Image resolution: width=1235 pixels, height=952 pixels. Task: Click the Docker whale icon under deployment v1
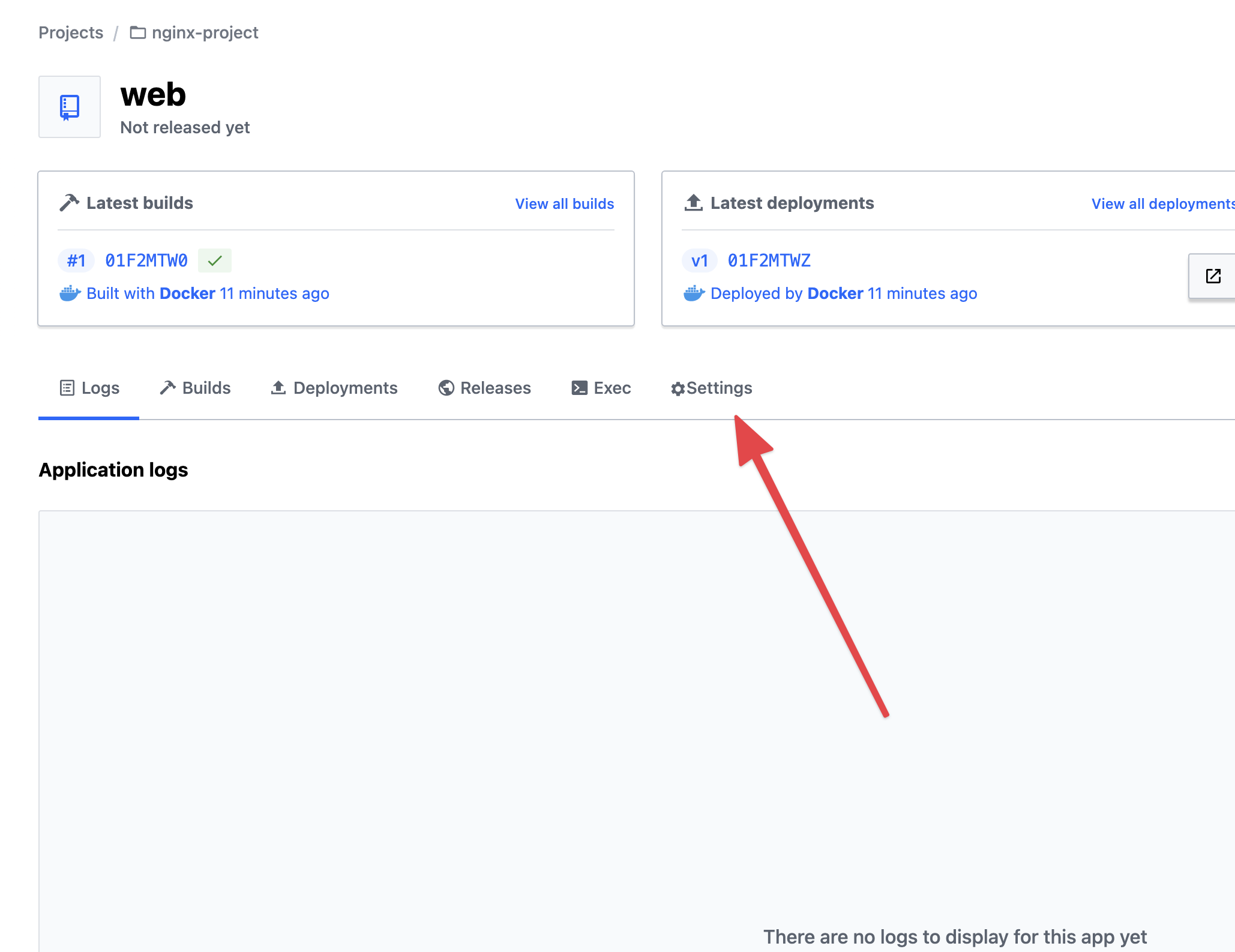click(x=694, y=294)
